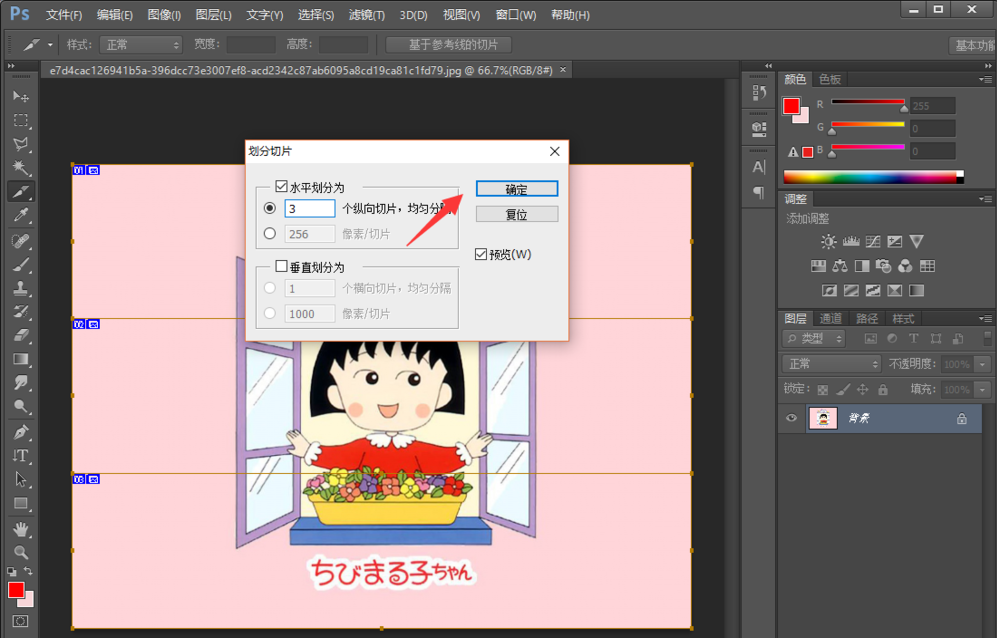The width and height of the screenshot is (997, 638).
Task: Toggle the 预览(W) preview checkbox
Action: (480, 254)
